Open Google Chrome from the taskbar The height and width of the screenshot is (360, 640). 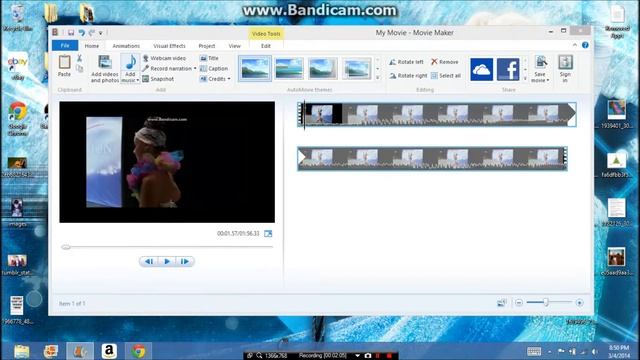(x=138, y=351)
